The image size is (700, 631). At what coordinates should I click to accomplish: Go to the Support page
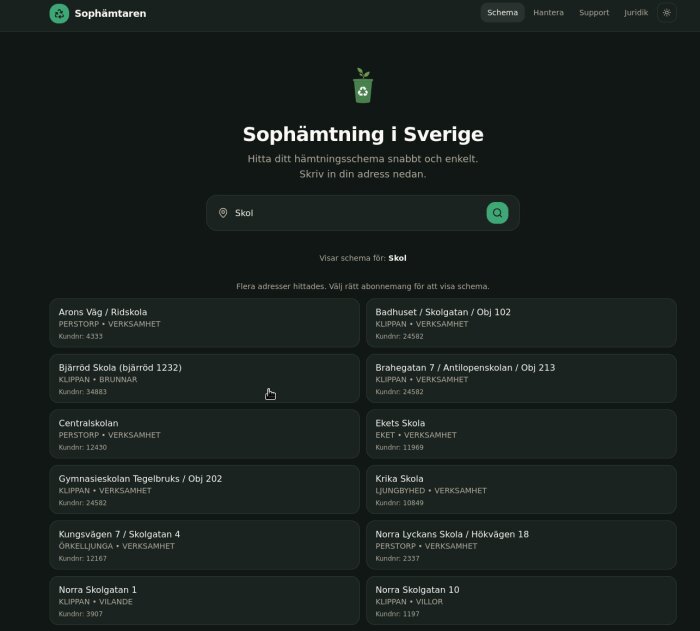[x=594, y=13]
